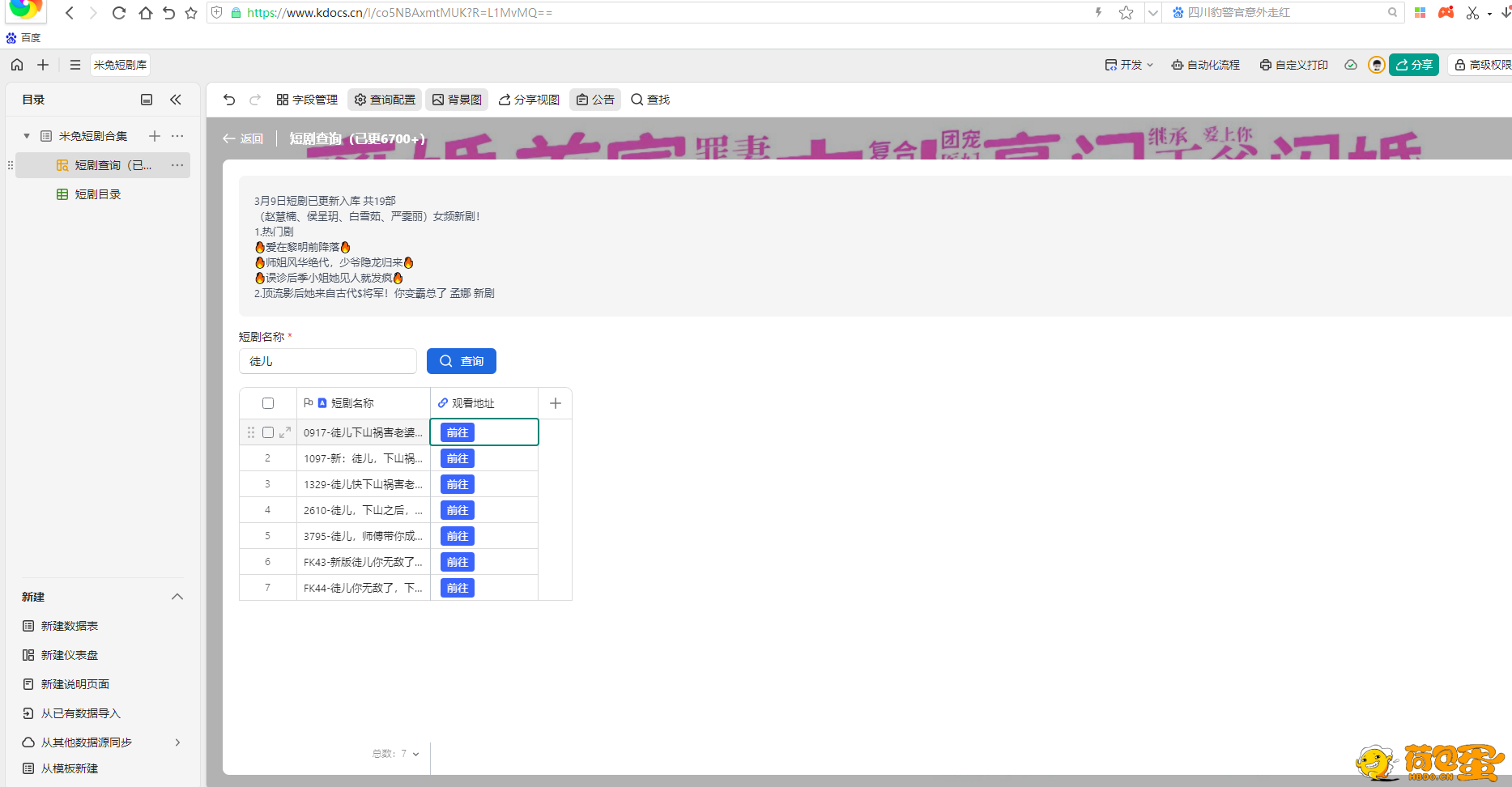The height and width of the screenshot is (787, 1512).
Task: Open 高级权限 advanced permissions
Action: [1481, 65]
